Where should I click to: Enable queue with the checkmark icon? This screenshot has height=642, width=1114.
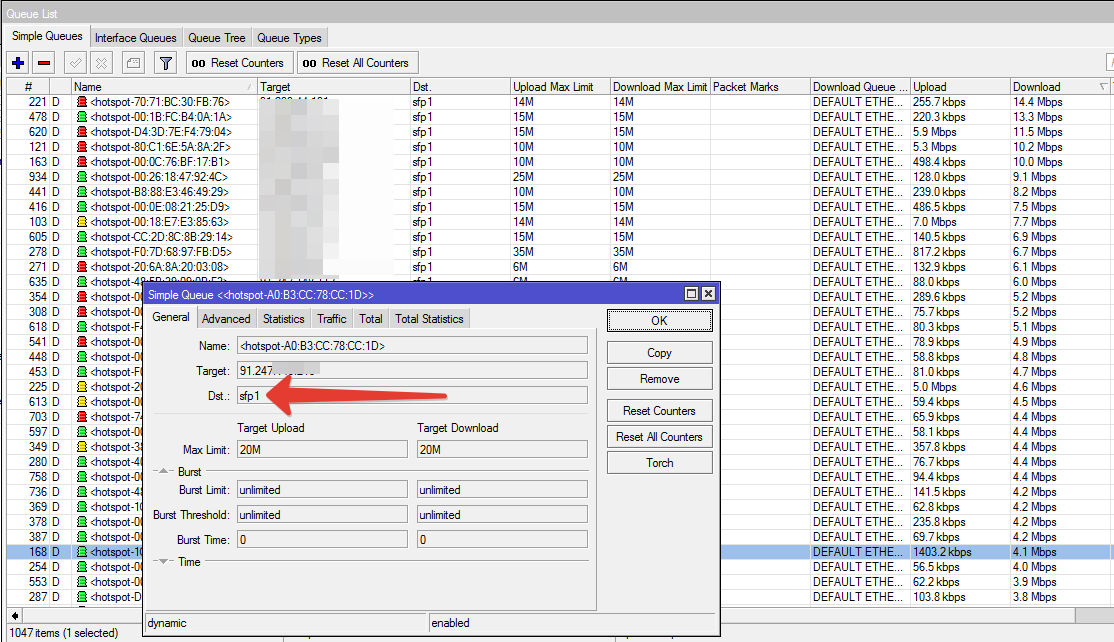(75, 63)
